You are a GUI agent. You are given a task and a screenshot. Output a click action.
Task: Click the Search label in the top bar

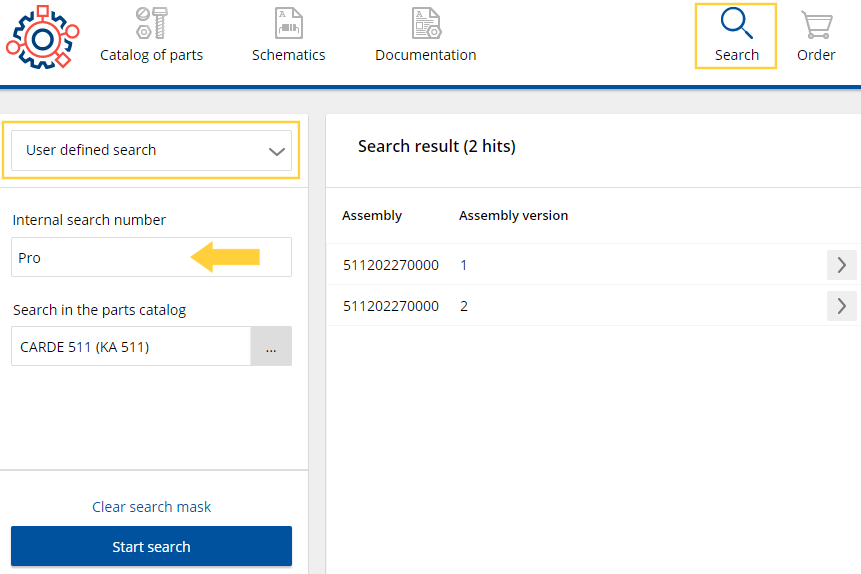click(737, 55)
